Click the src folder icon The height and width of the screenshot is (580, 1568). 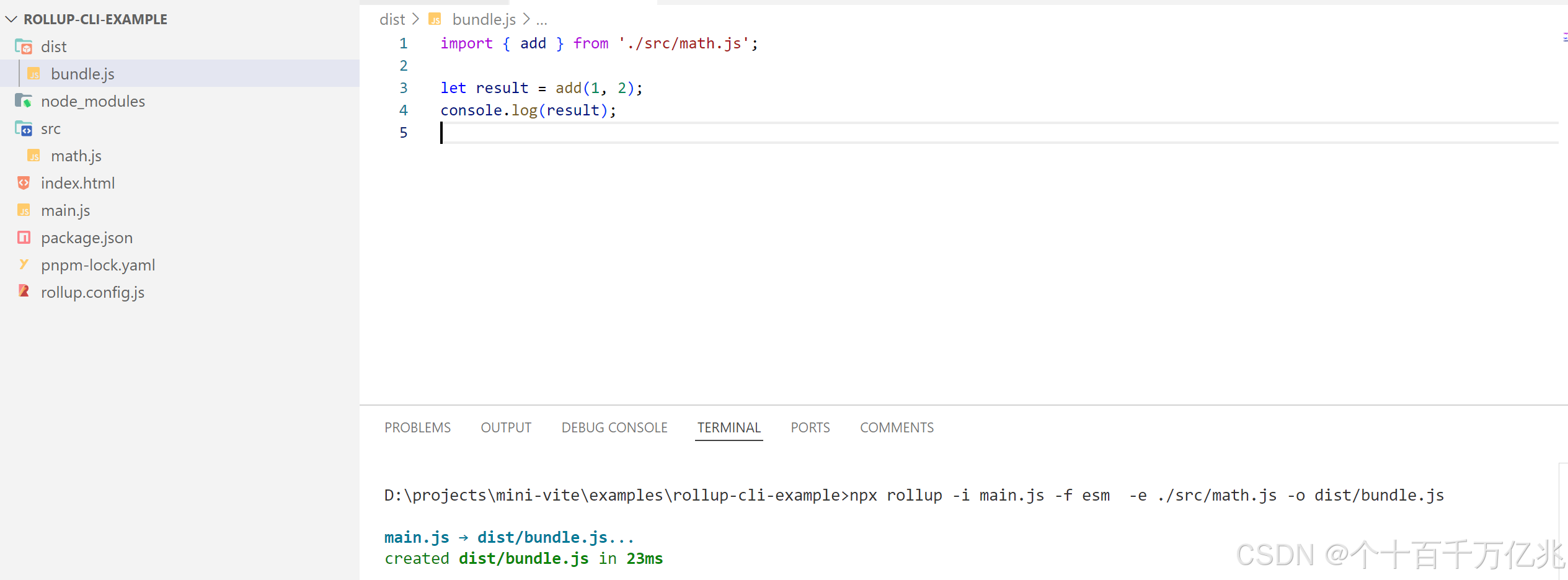24,128
